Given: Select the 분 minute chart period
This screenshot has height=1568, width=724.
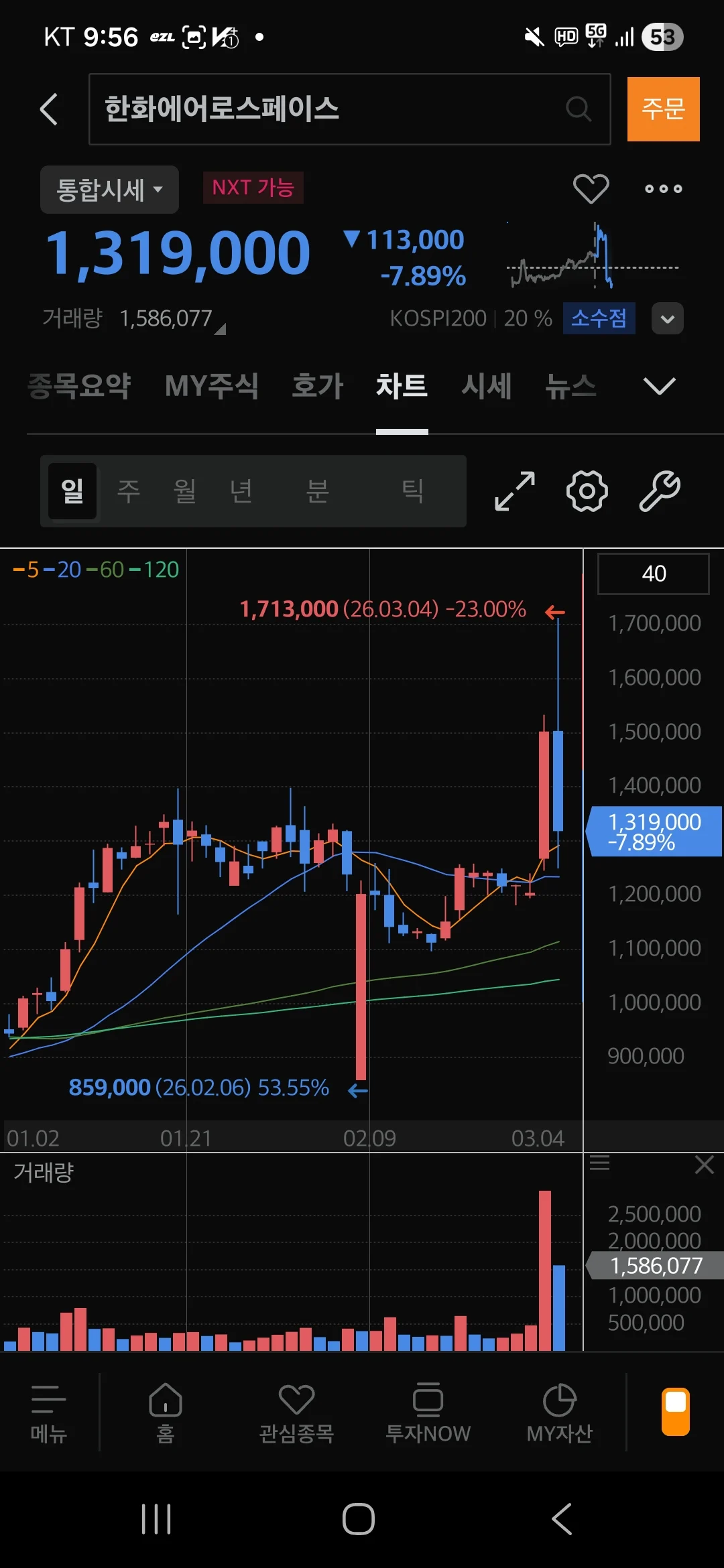Looking at the screenshot, I should coord(318,491).
